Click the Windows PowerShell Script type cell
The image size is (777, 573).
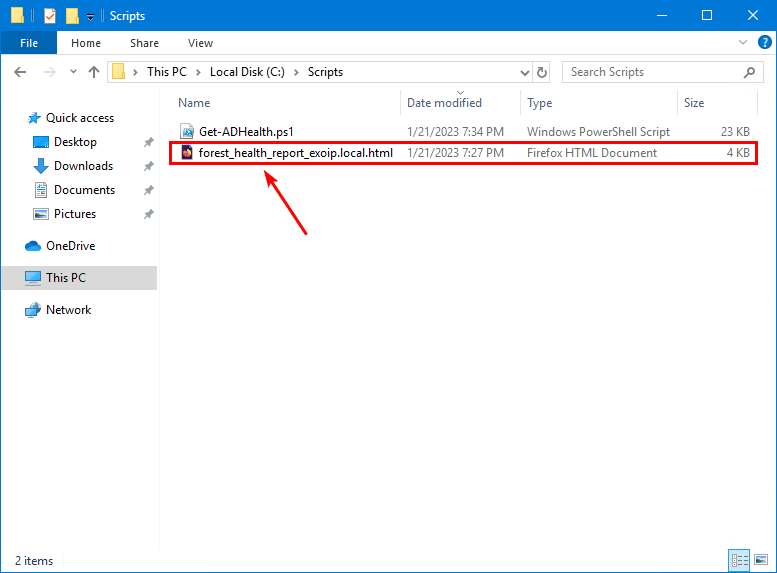pos(598,132)
